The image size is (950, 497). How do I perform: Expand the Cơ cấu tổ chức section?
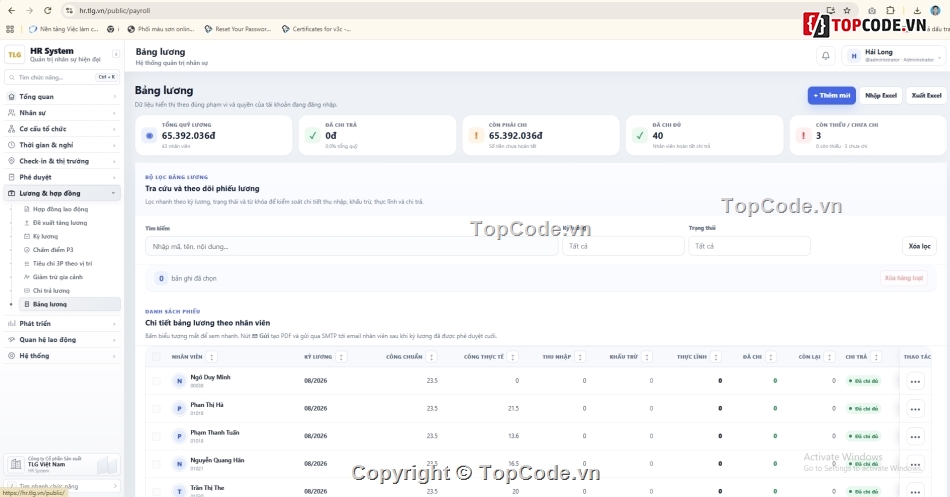pyautogui.click(x=62, y=128)
